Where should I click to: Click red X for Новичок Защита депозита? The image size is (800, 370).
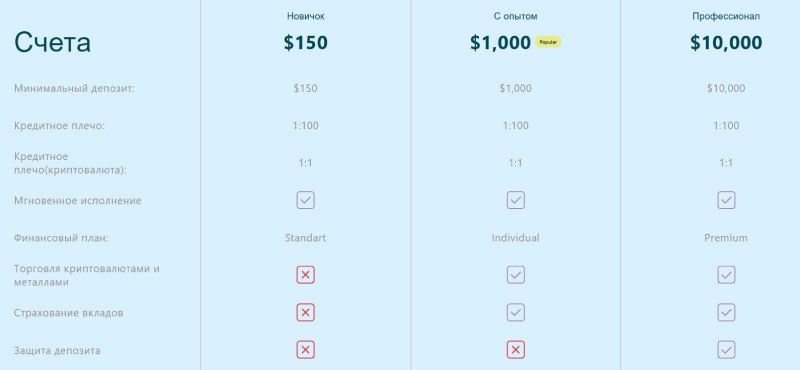click(305, 350)
